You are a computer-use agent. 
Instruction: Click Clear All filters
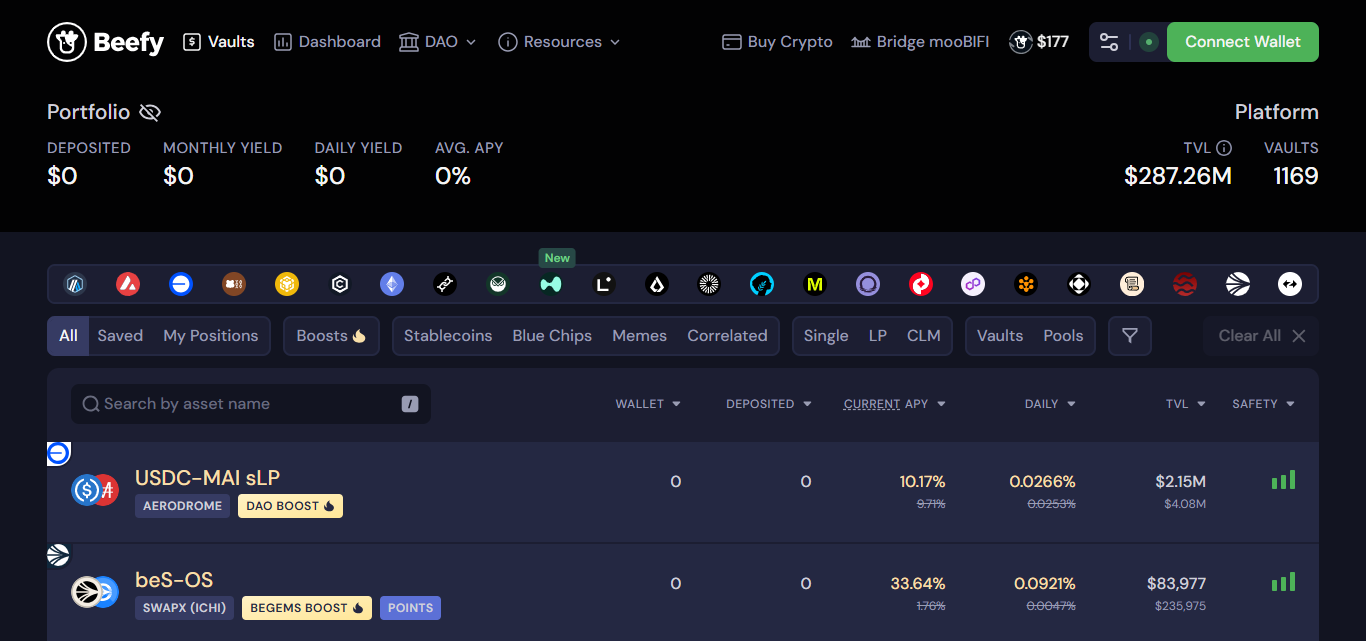pos(1262,336)
